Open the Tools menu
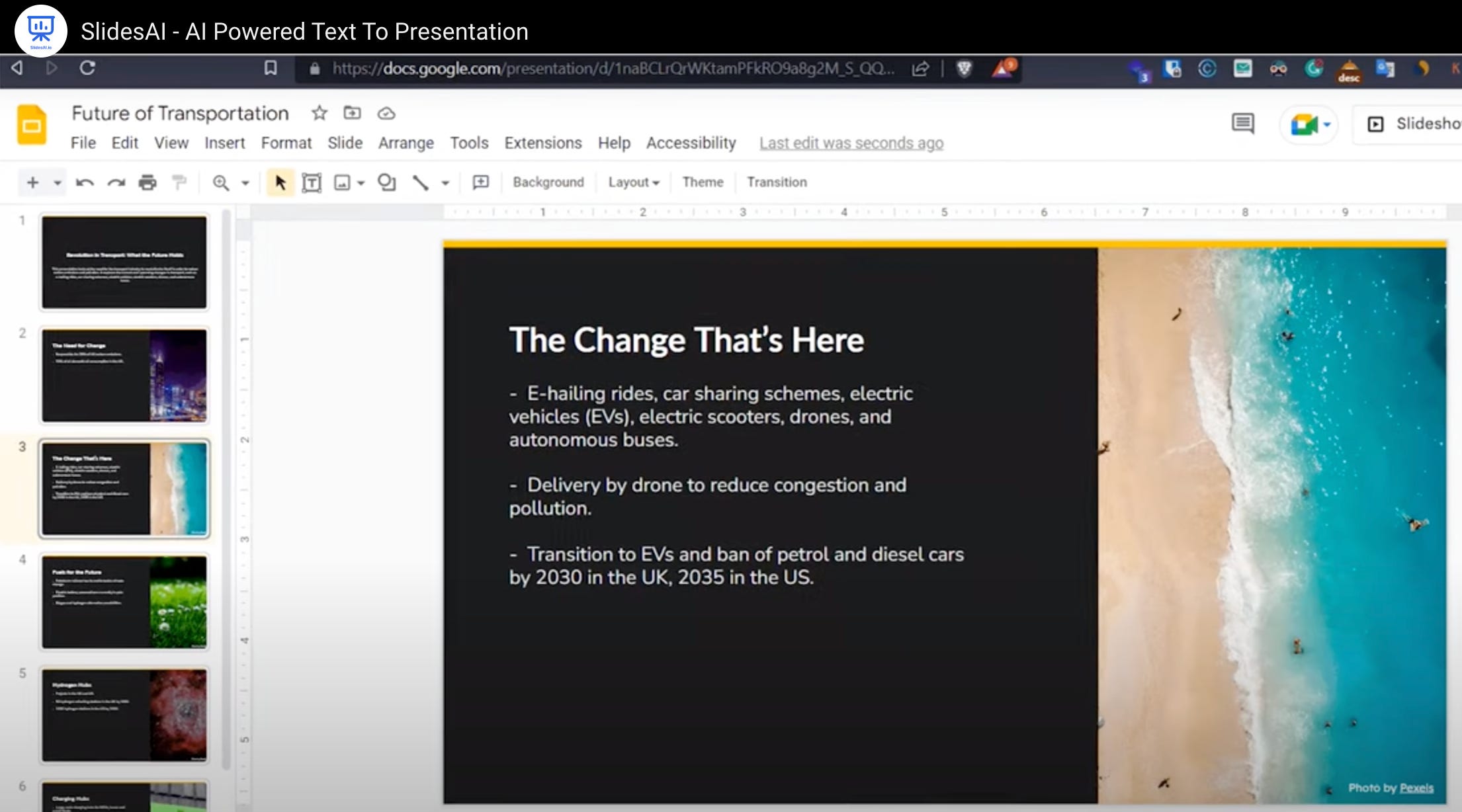The height and width of the screenshot is (812, 1462). pyautogui.click(x=469, y=143)
